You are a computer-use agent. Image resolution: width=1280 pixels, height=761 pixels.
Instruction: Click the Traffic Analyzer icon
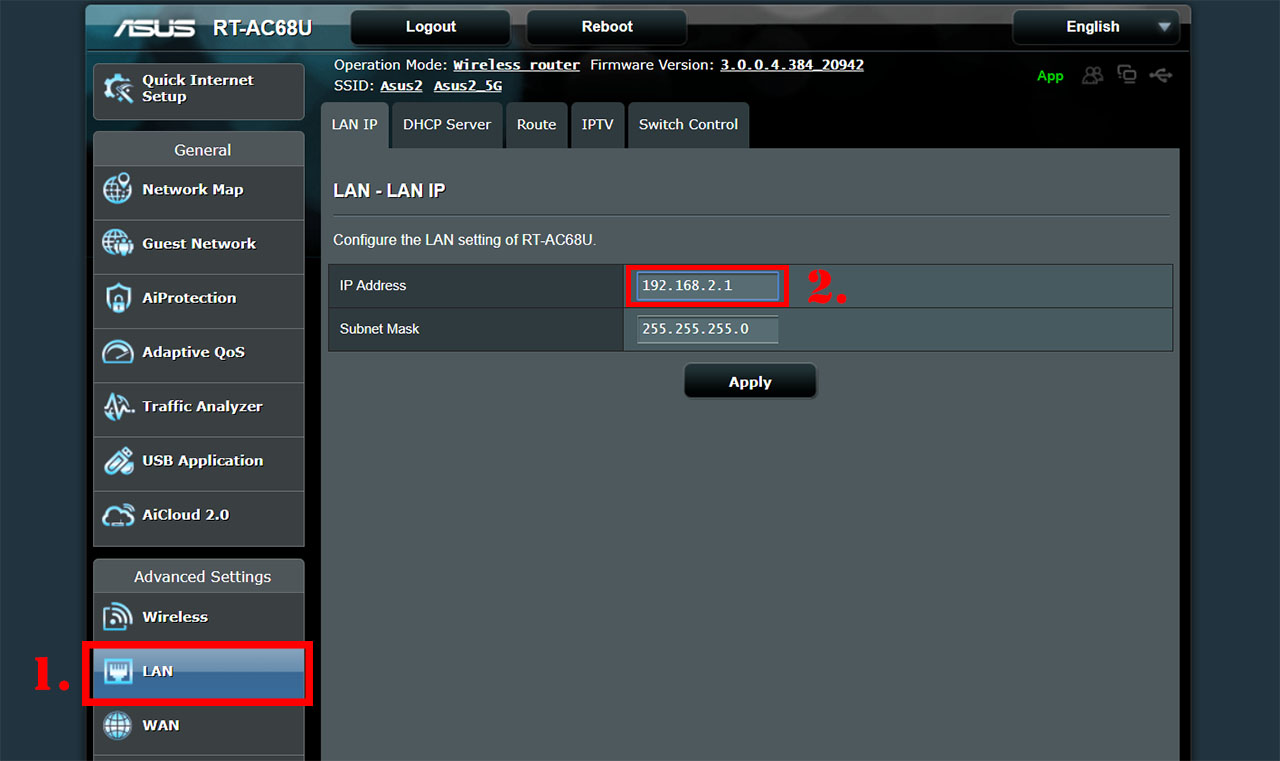(x=118, y=406)
